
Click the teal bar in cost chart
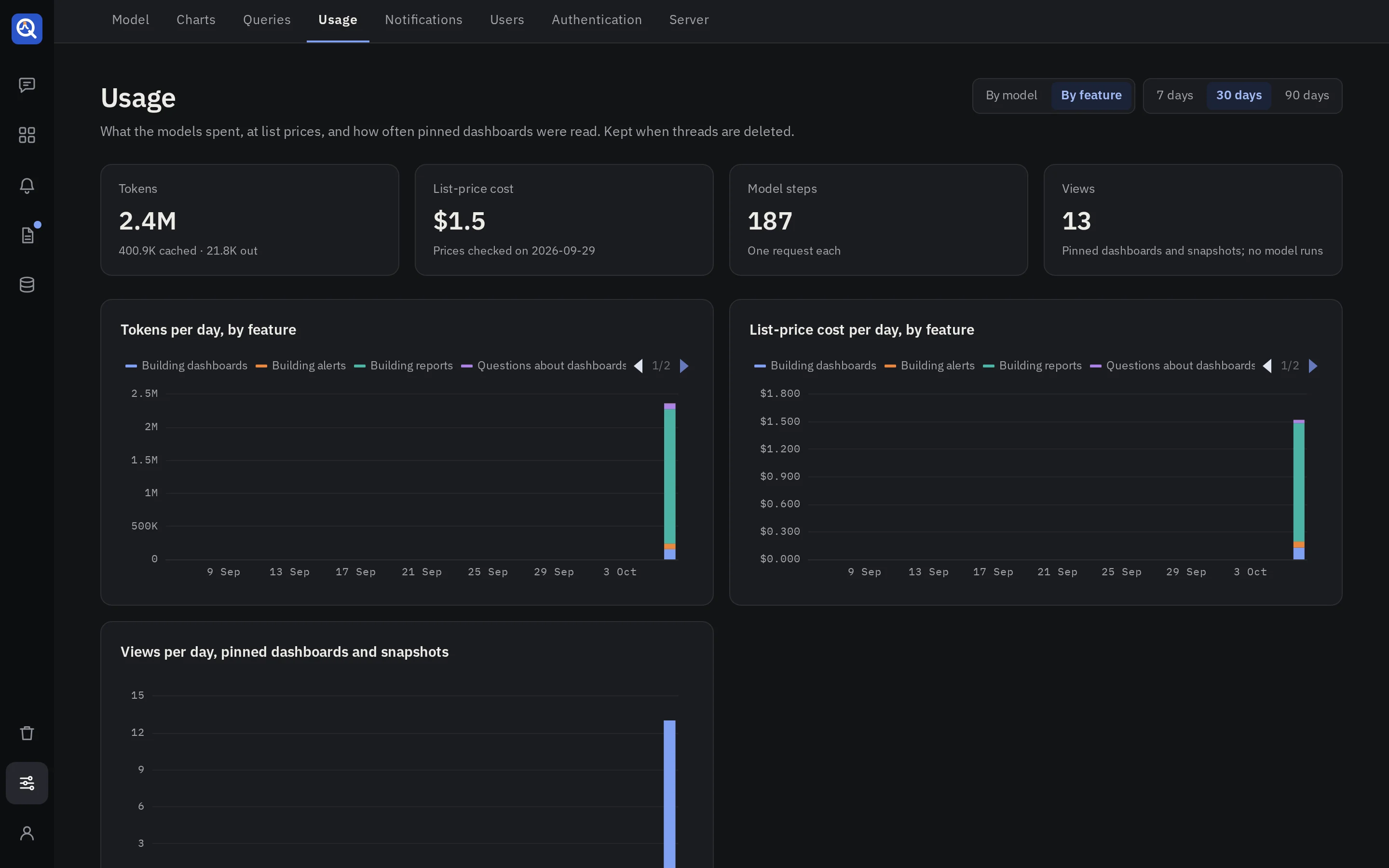(x=1299, y=482)
